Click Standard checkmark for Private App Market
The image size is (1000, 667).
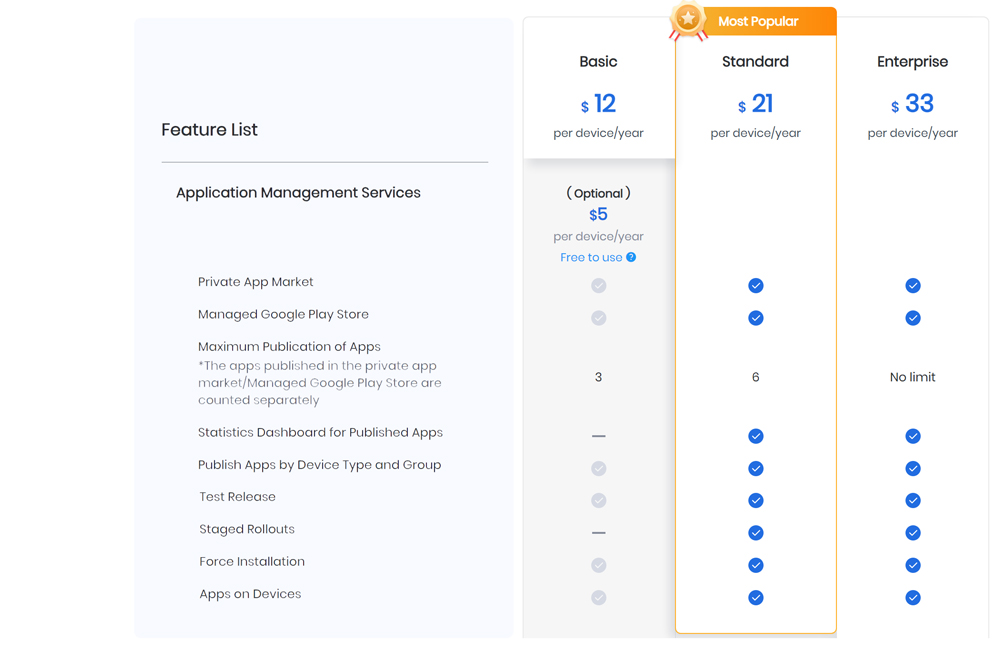[755, 285]
